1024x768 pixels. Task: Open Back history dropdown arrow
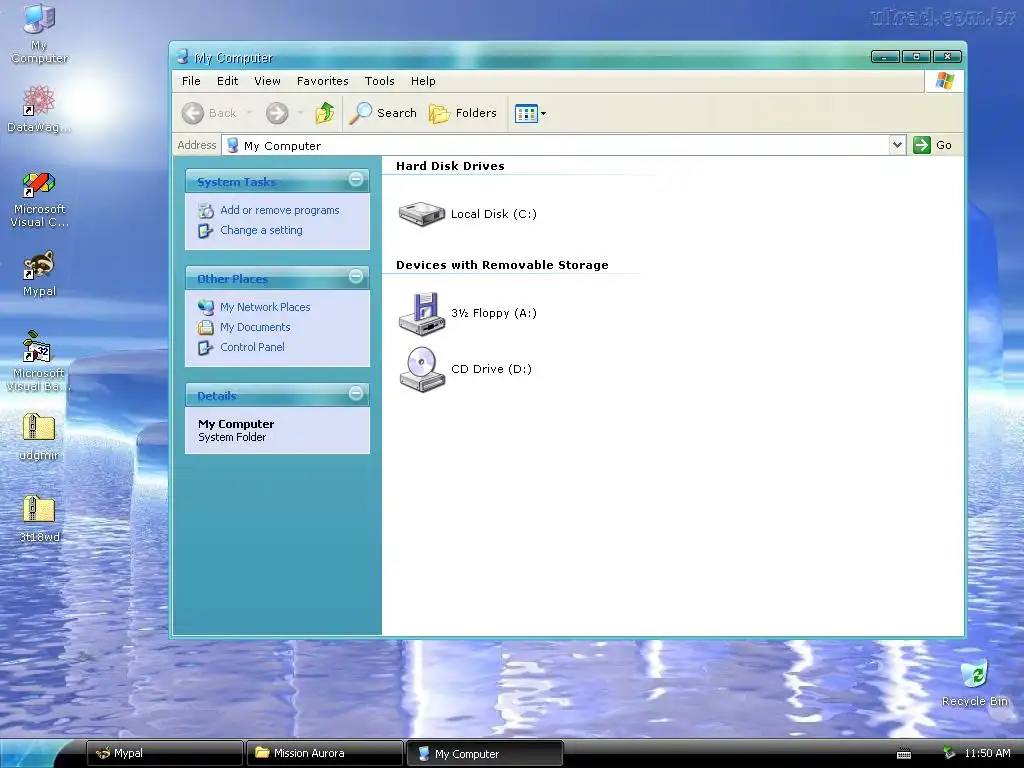click(x=249, y=113)
